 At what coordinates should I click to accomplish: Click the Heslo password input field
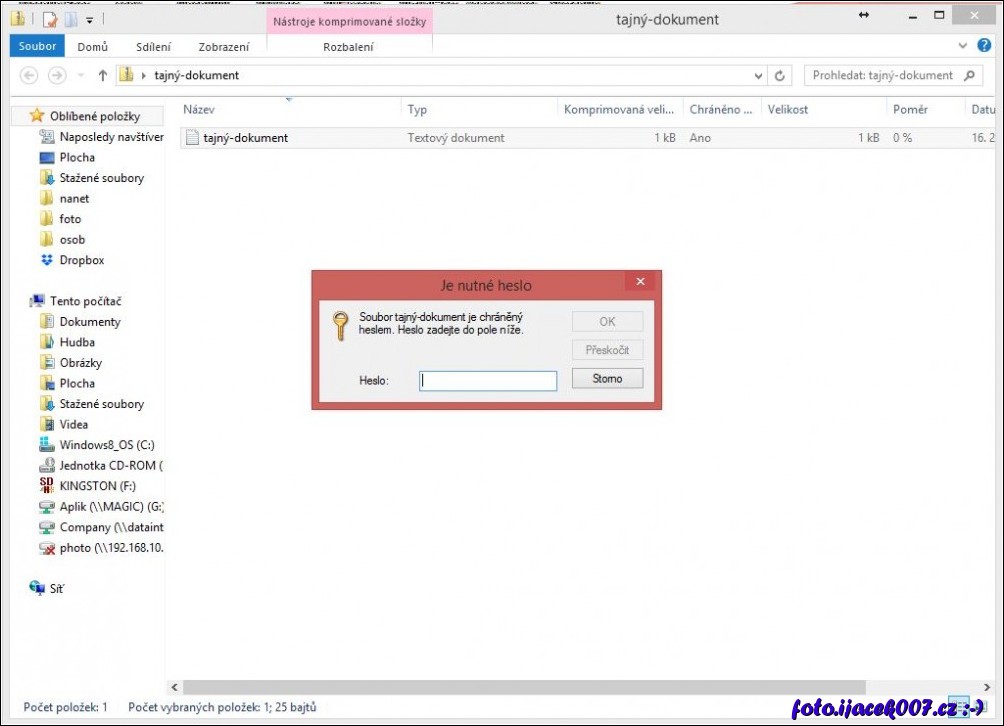pos(488,380)
